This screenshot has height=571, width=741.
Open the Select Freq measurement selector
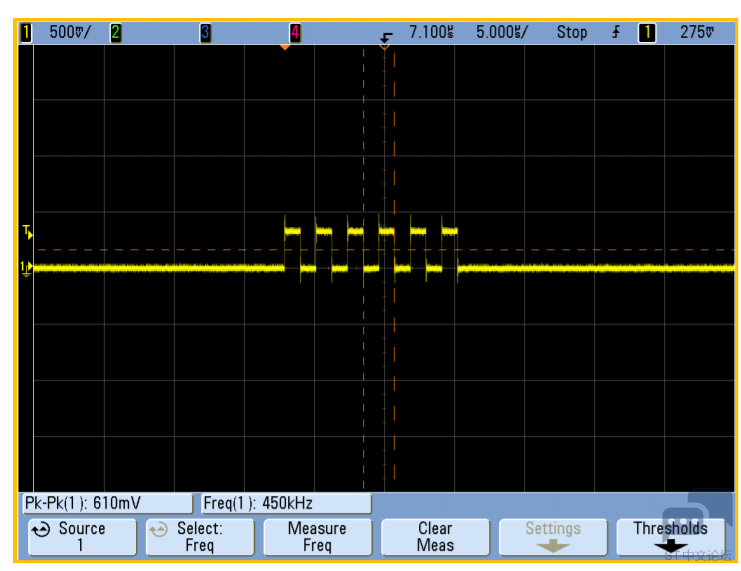(200, 537)
